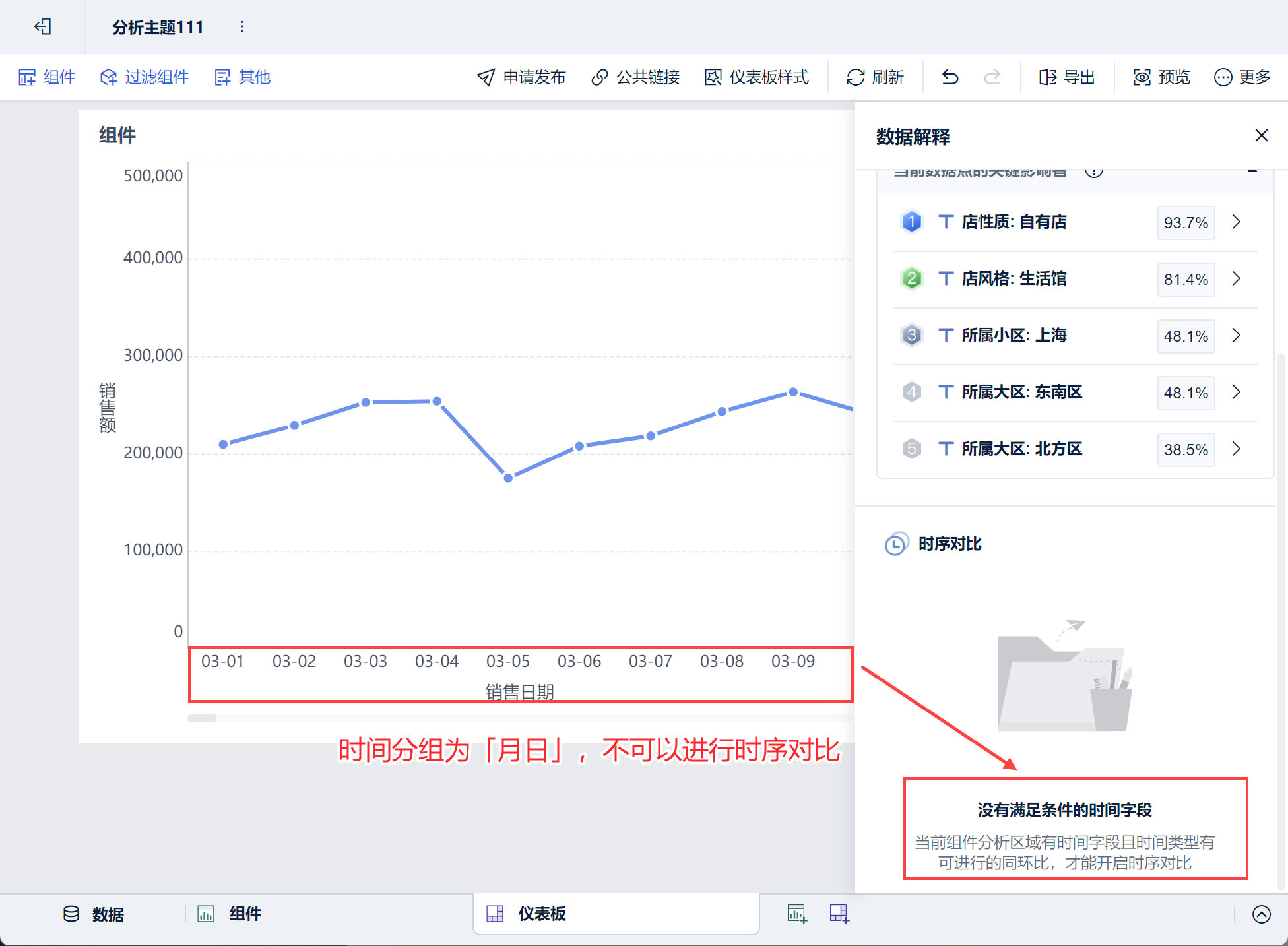Image resolution: width=1288 pixels, height=946 pixels.
Task: Open 仪表板样式 settings
Action: coord(757,77)
